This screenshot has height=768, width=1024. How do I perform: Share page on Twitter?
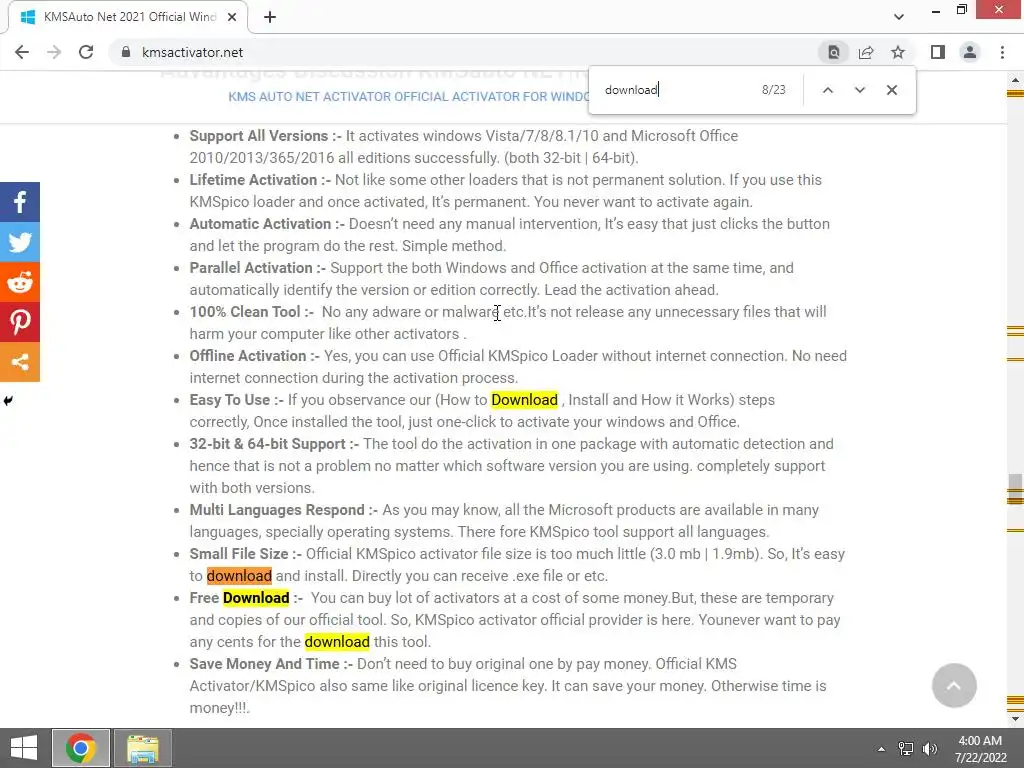(x=20, y=242)
